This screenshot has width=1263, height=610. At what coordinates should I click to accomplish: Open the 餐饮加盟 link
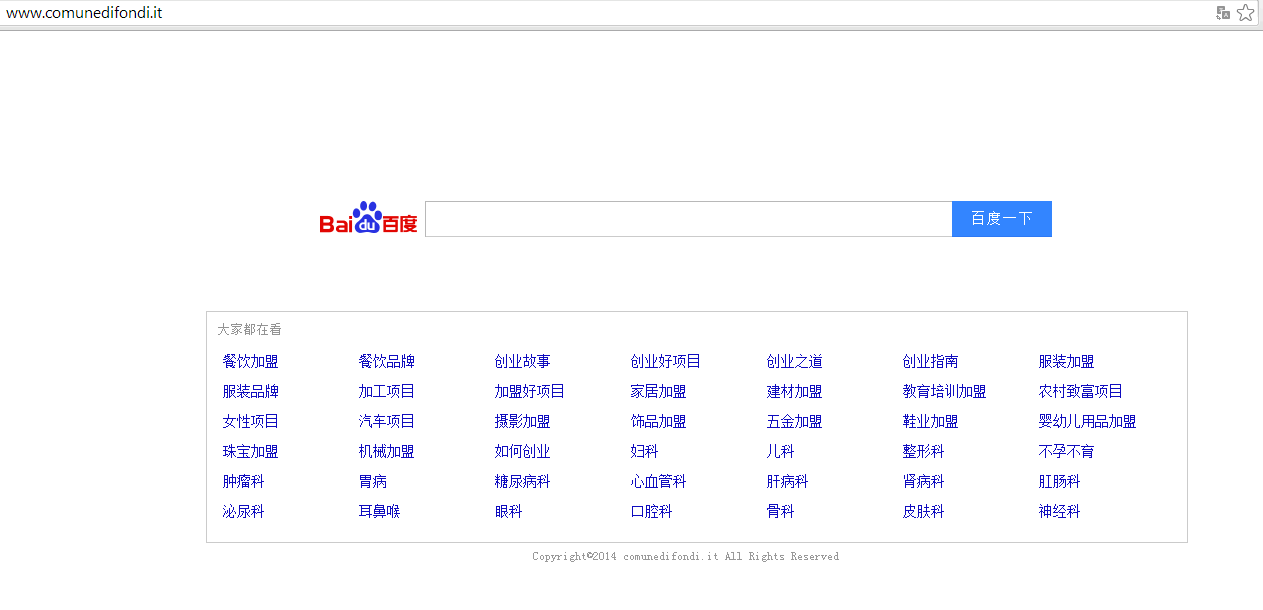tap(251, 362)
